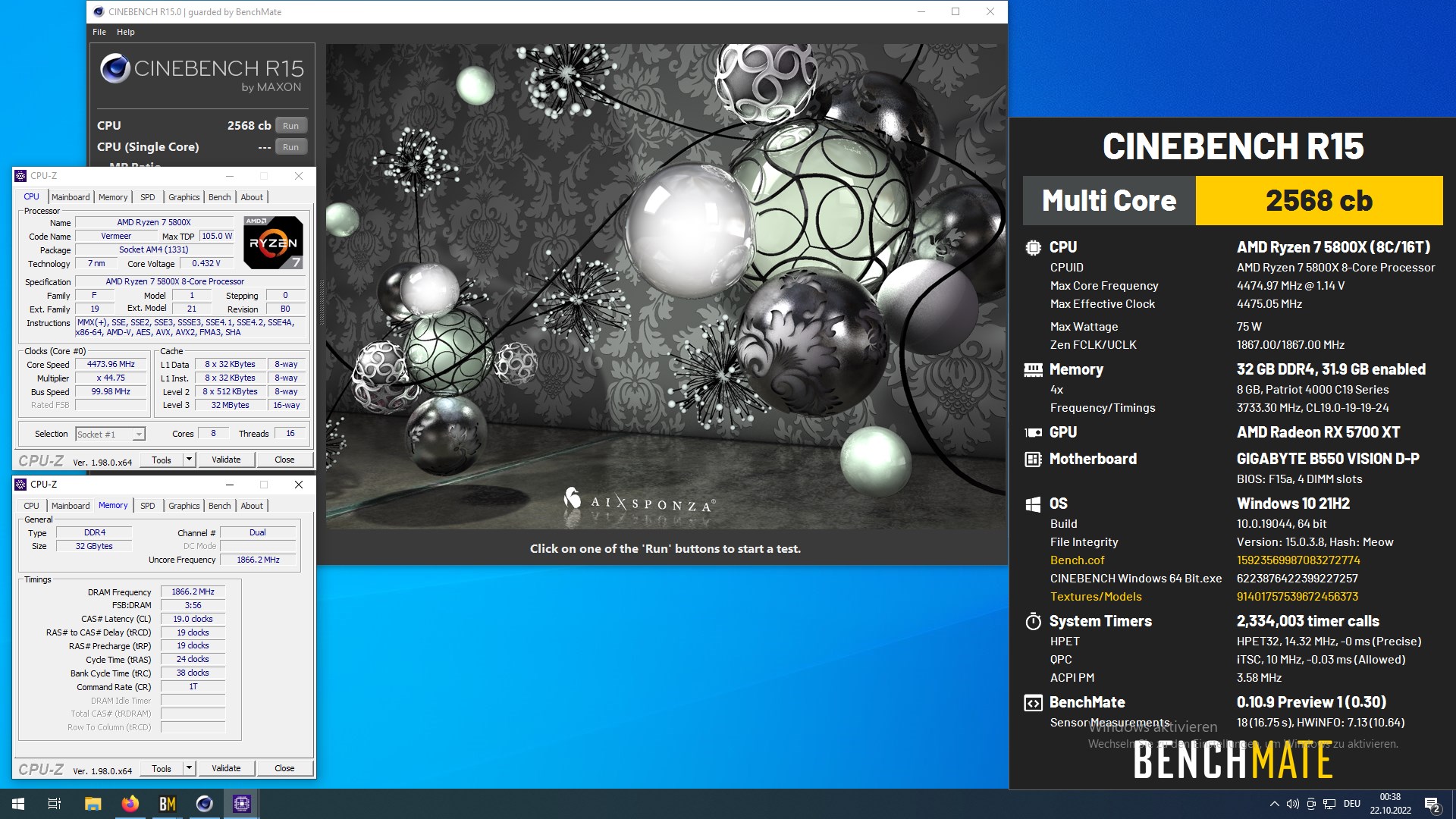Open BenchMate taskbar icon
Screen dimensions: 1456x819
(168, 804)
